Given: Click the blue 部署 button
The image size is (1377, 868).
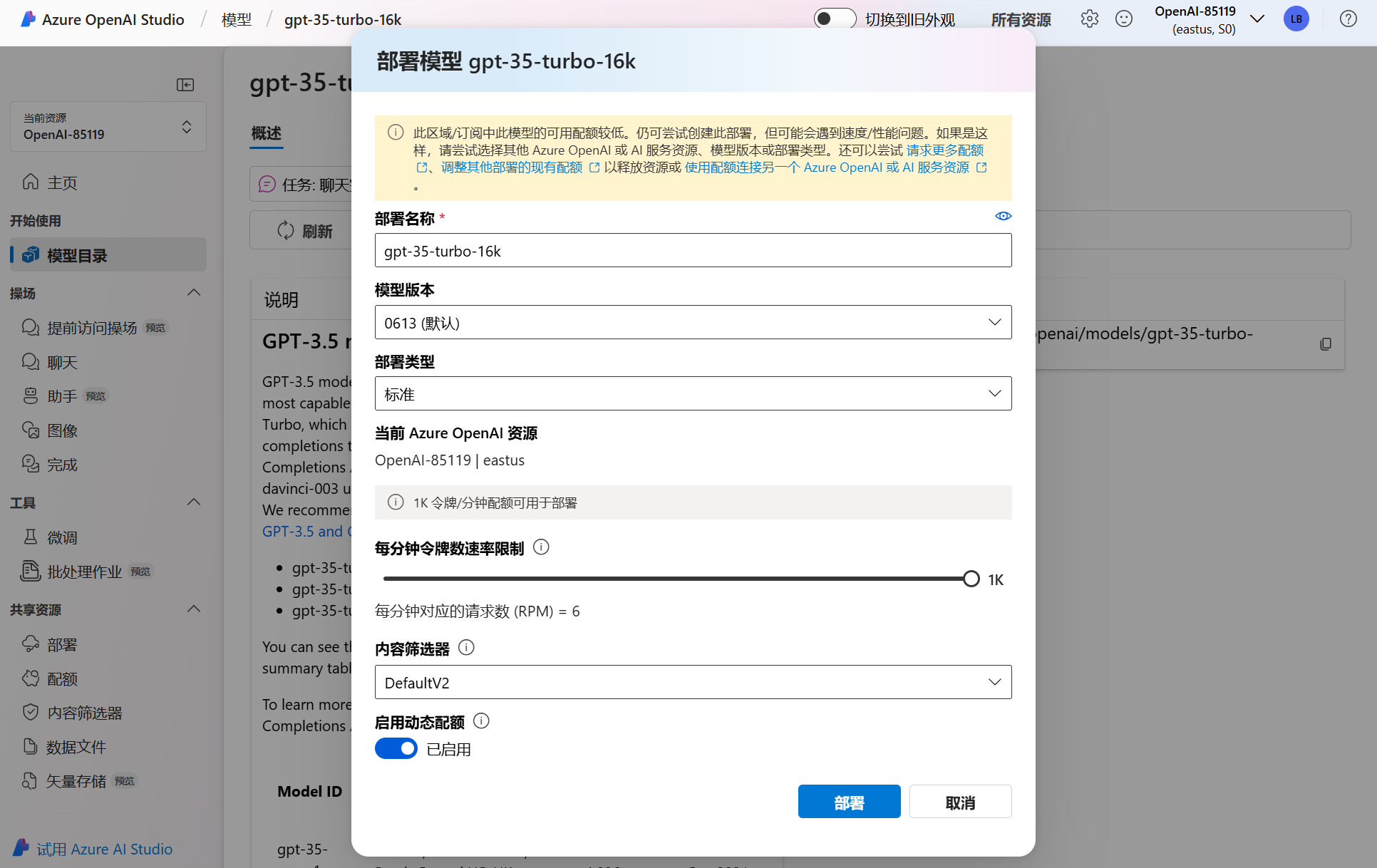Looking at the screenshot, I should click(850, 802).
